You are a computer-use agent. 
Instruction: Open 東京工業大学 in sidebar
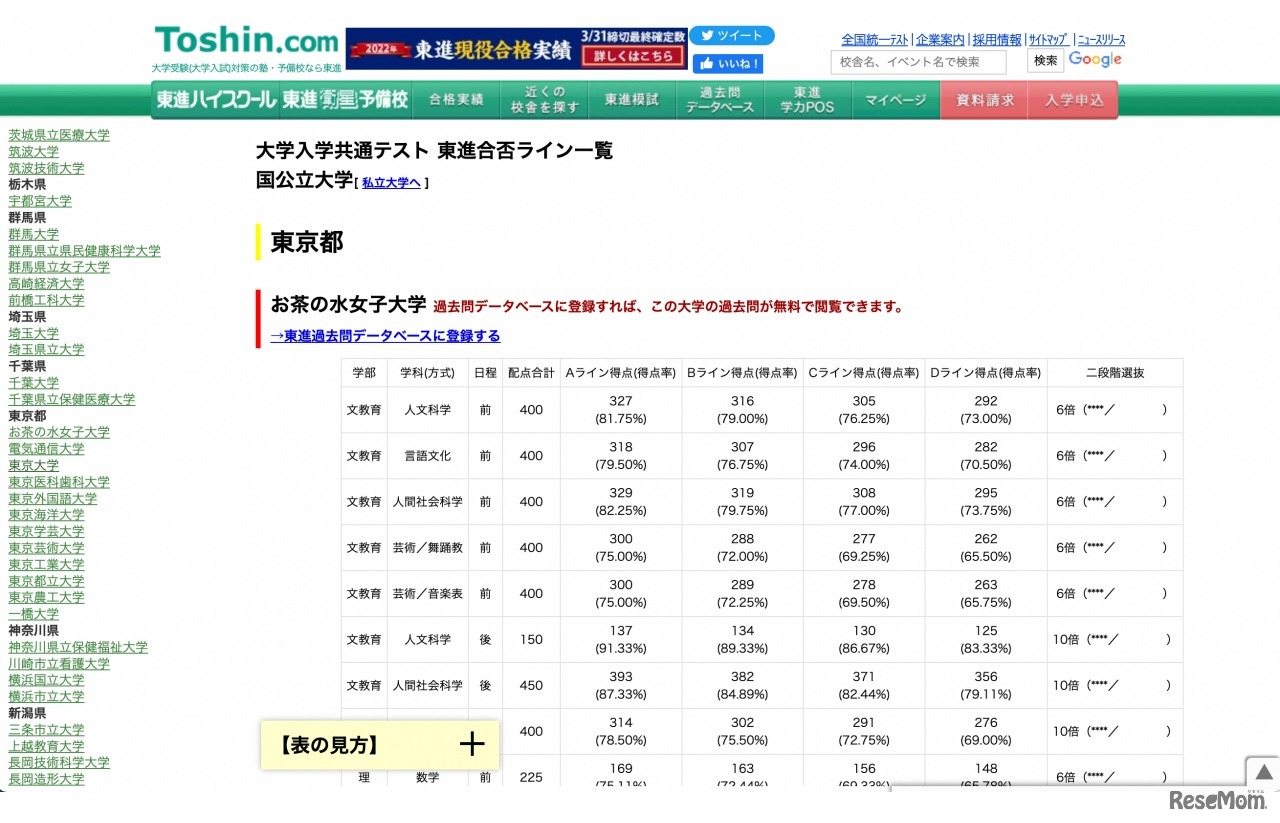click(x=46, y=564)
